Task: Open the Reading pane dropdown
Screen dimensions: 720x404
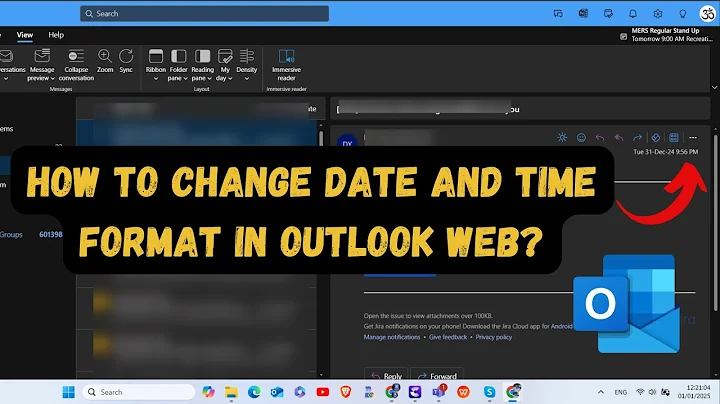Action: coord(202,65)
